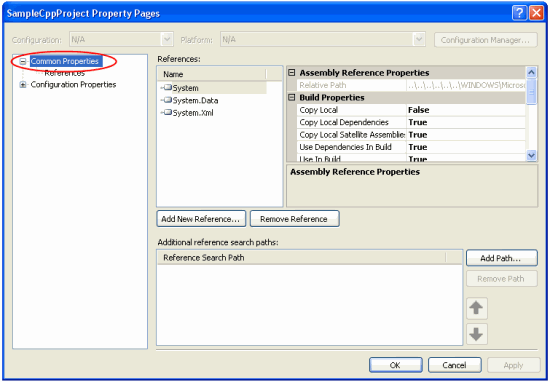550x382 pixels.
Task: Dismiss the dialog with Cancel
Action: [455, 365]
